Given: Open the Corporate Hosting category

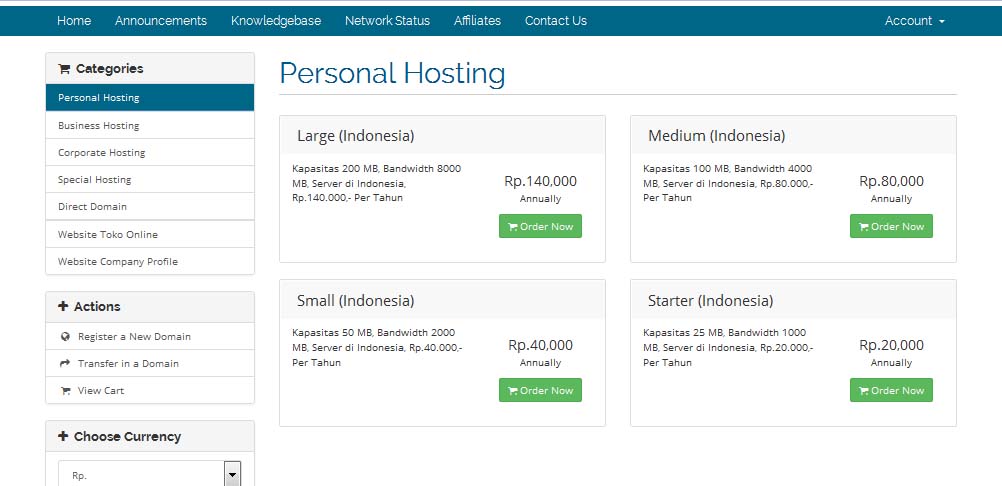Looking at the screenshot, I should [x=102, y=153].
